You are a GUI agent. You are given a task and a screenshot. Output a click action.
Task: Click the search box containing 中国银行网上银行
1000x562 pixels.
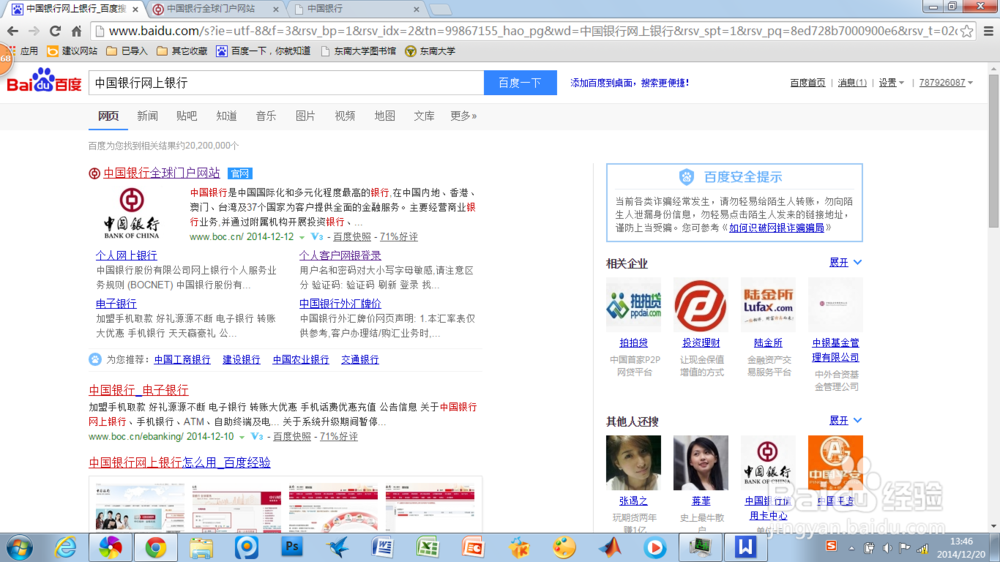pos(286,83)
